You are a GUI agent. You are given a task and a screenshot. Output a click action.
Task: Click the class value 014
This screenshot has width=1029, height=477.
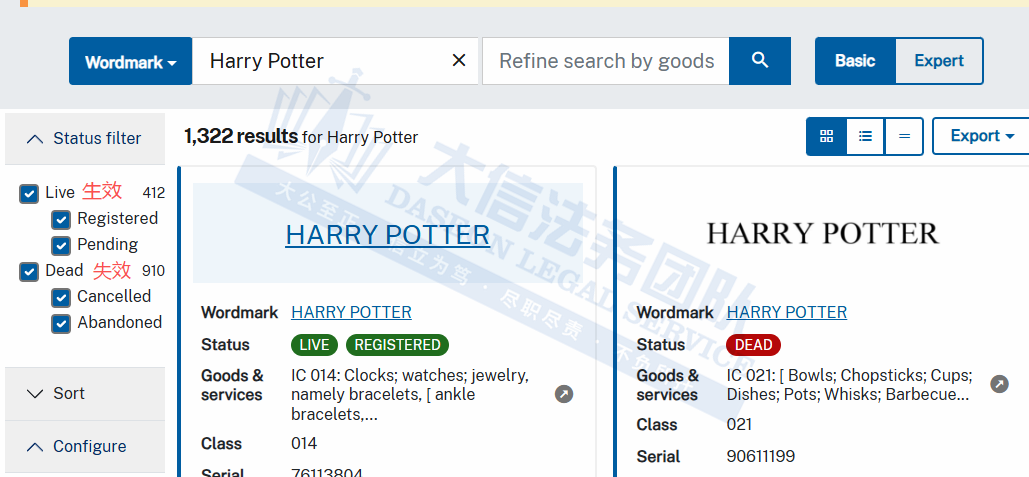tap(304, 444)
